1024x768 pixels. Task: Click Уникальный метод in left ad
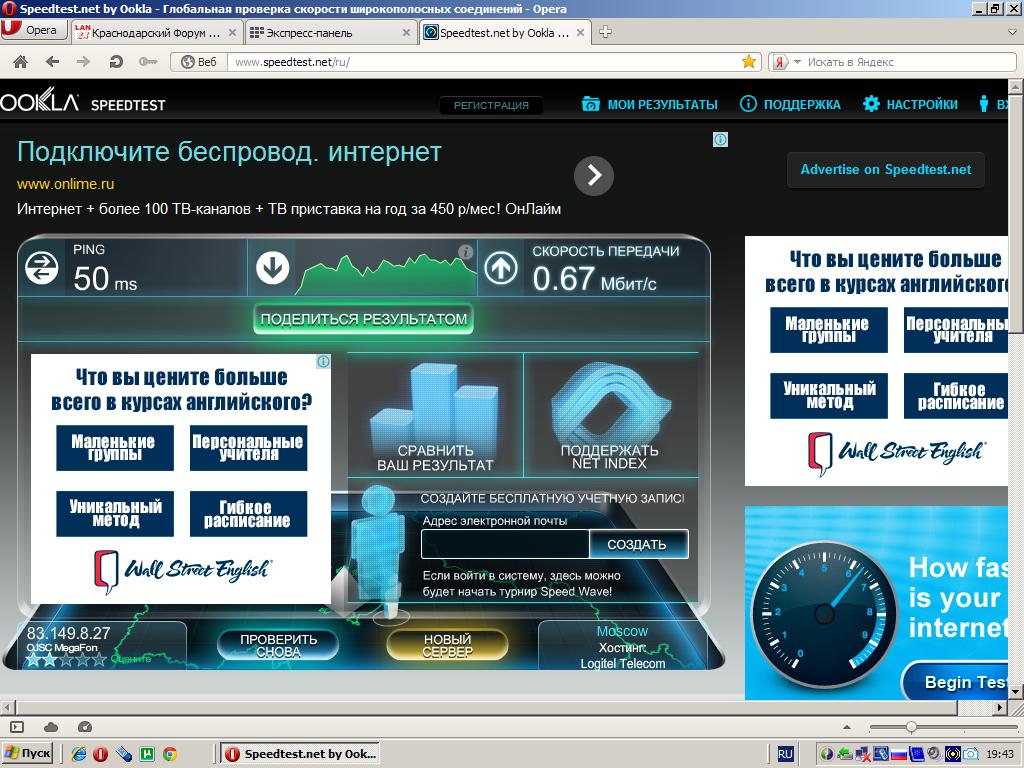(114, 514)
